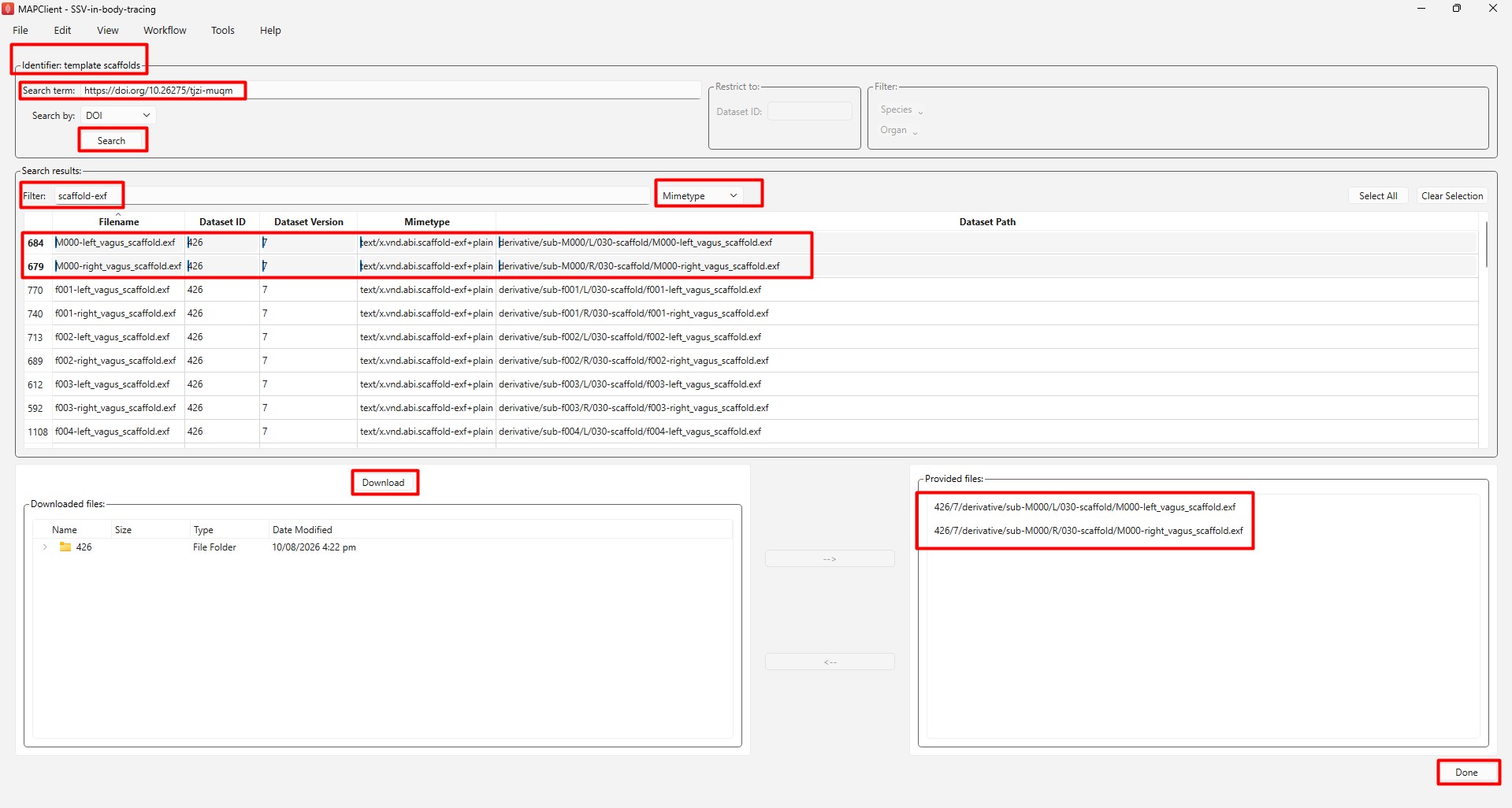Viewport: 1512px width, 808px height.
Task: Select provided file M000-right_vagus_scaffold.exf
Action: coord(1088,531)
